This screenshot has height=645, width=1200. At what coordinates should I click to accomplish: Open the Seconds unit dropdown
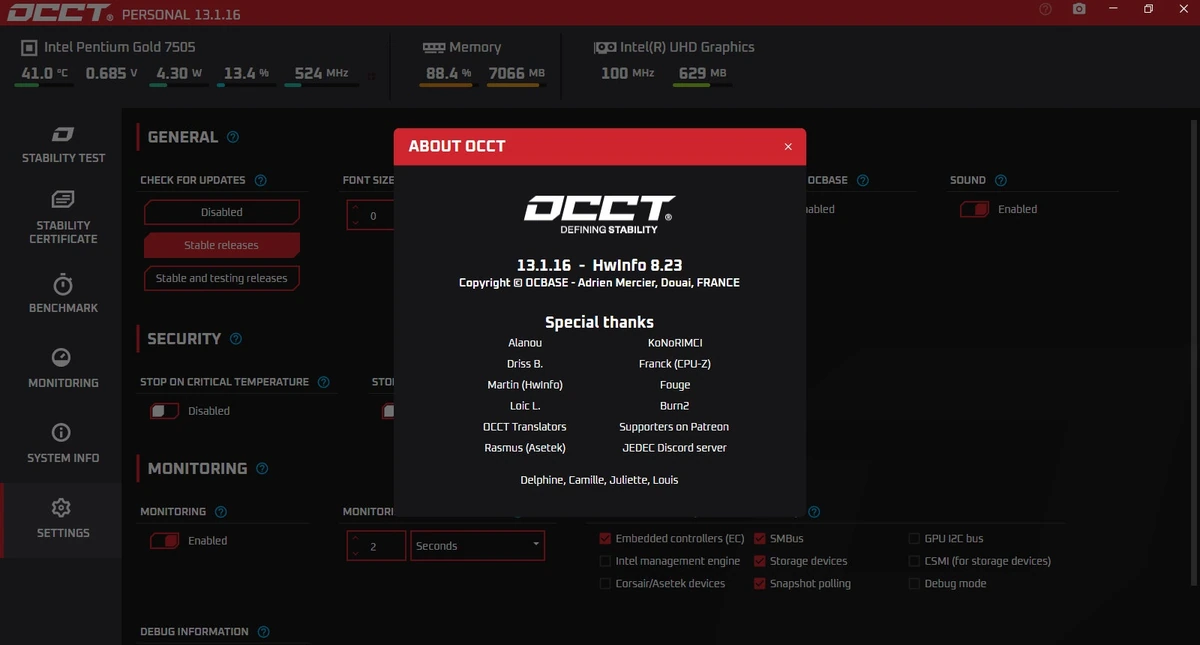point(478,546)
